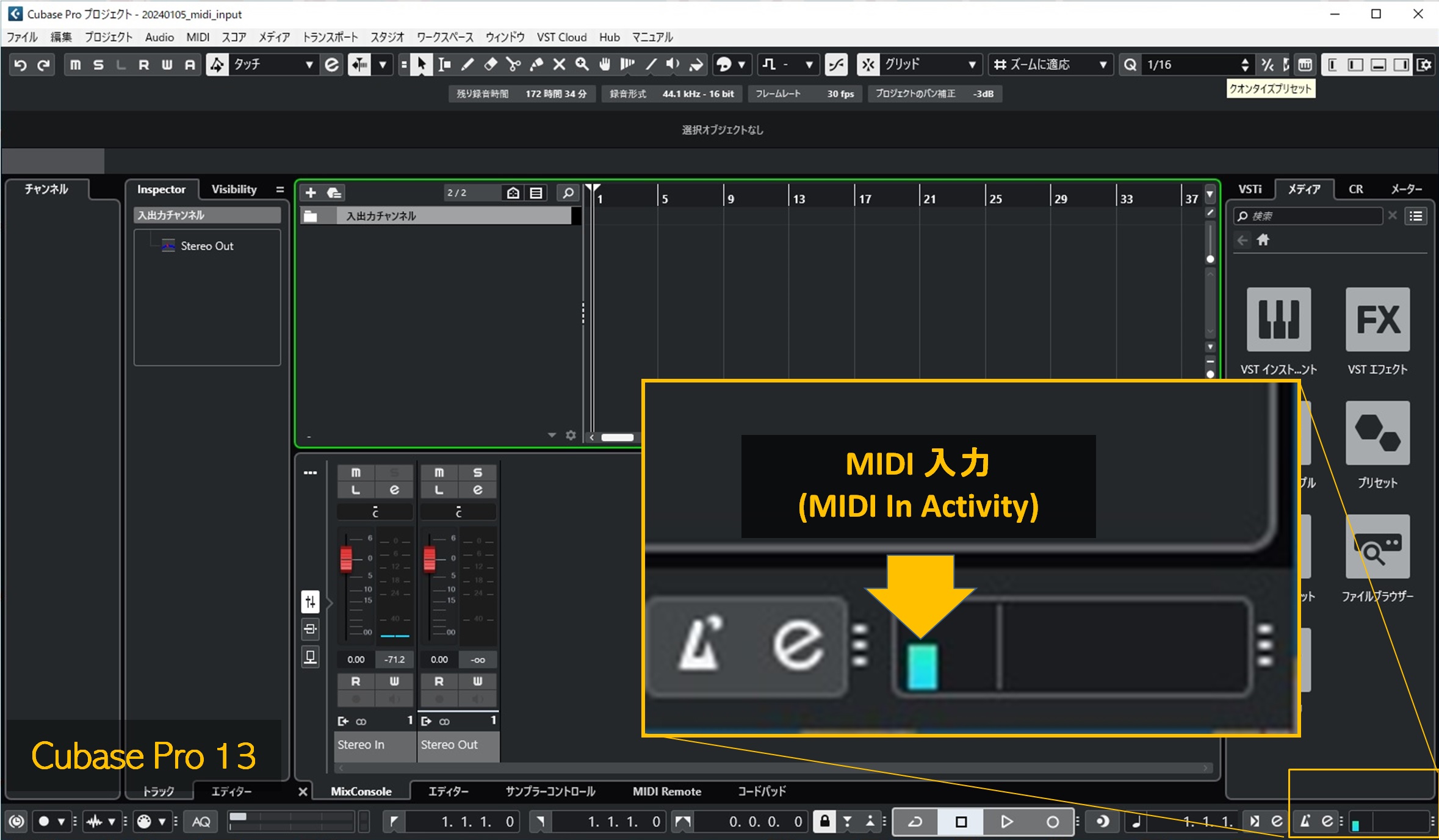Click 入出力チャンネル folder track
The width and height of the screenshot is (1439, 840).
point(436,216)
